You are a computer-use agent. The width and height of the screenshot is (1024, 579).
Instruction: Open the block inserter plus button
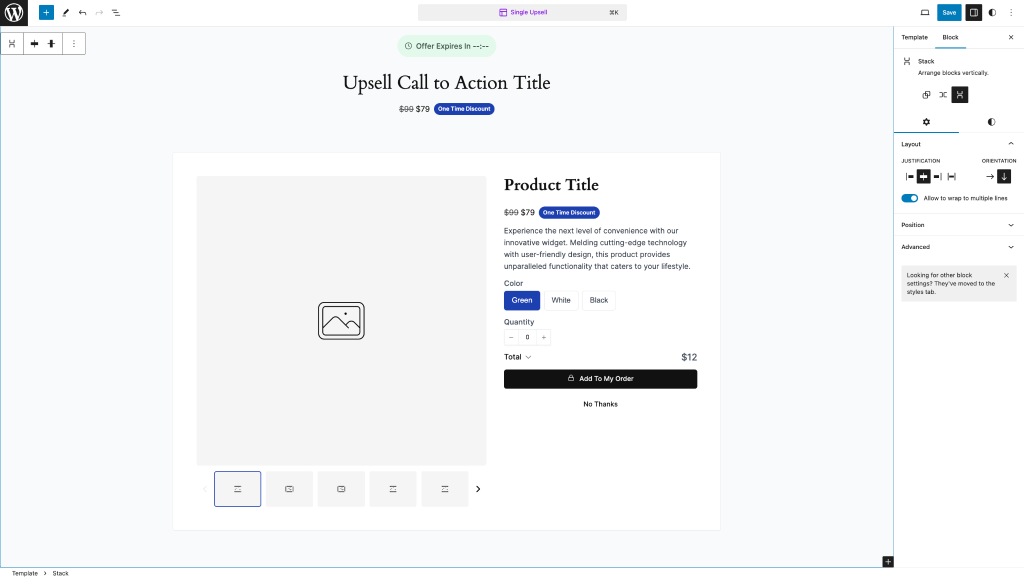tap(46, 13)
